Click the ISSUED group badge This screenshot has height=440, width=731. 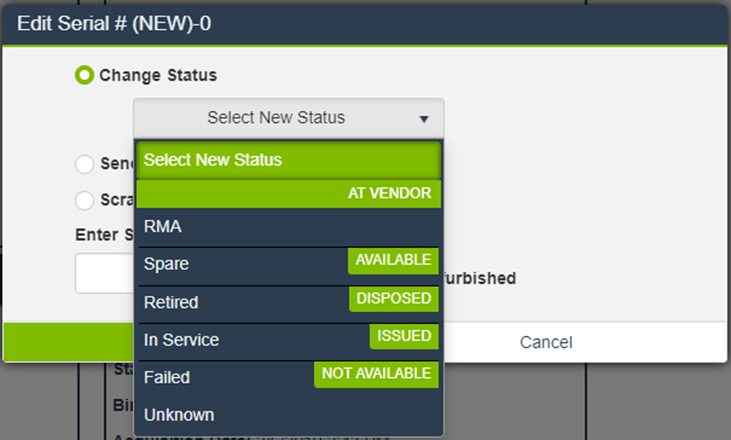pos(404,336)
